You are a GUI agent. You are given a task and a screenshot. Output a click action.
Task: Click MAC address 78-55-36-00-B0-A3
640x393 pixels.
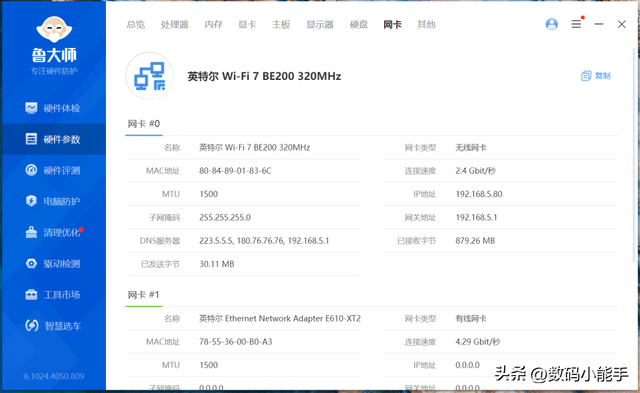point(236,342)
